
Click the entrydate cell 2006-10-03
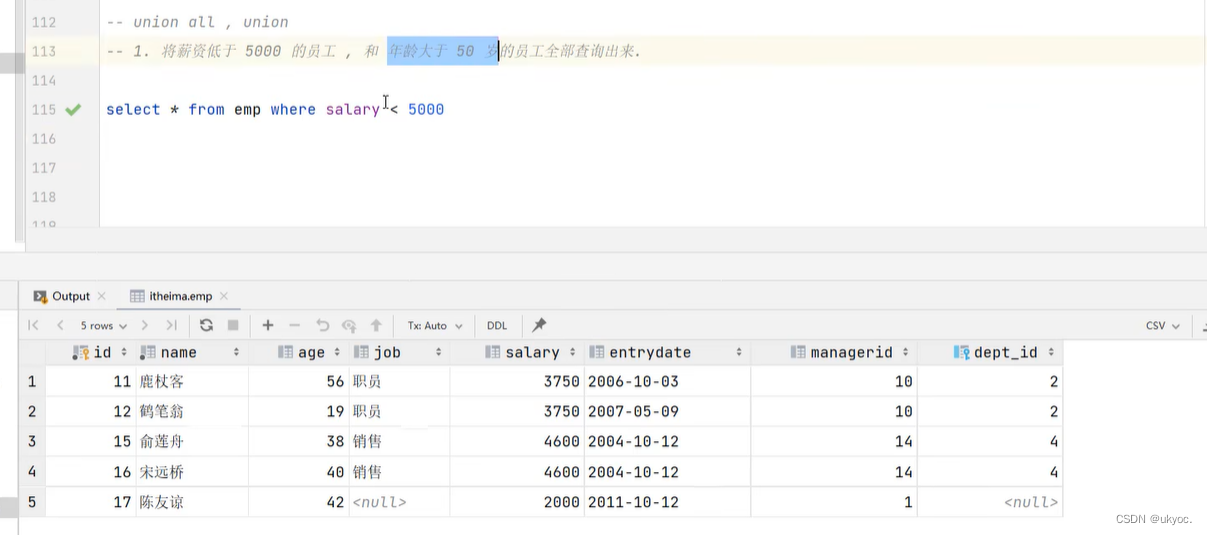(x=667, y=381)
